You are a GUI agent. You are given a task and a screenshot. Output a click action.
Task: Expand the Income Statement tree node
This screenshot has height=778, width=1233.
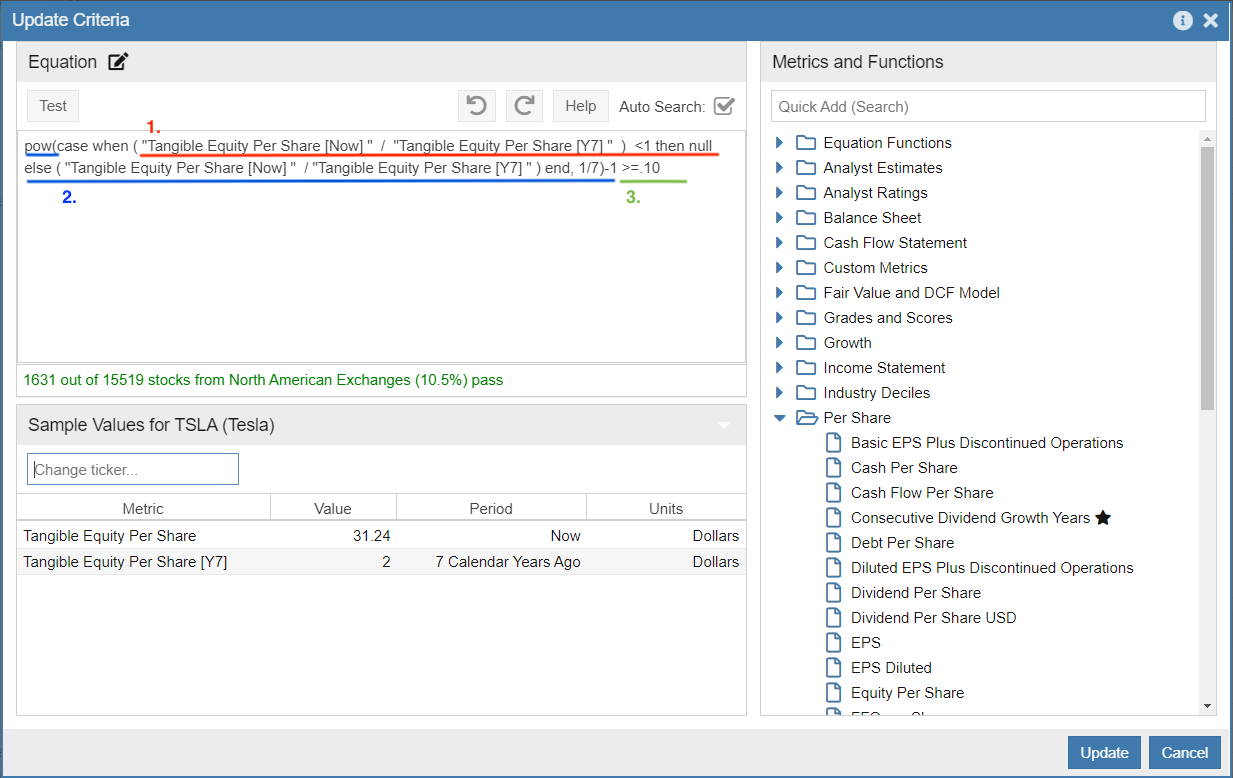[x=780, y=368]
